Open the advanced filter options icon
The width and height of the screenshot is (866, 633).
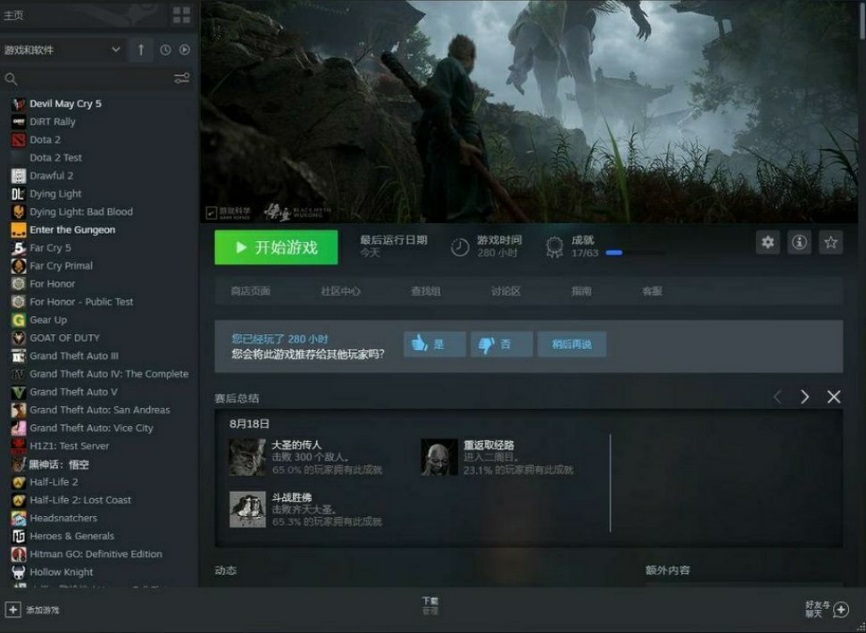pyautogui.click(x=181, y=79)
